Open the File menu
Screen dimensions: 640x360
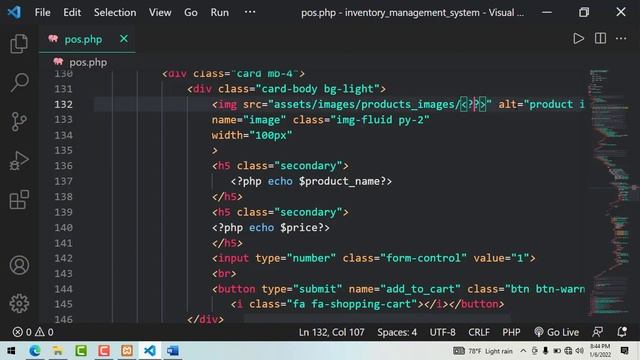tap(42, 12)
